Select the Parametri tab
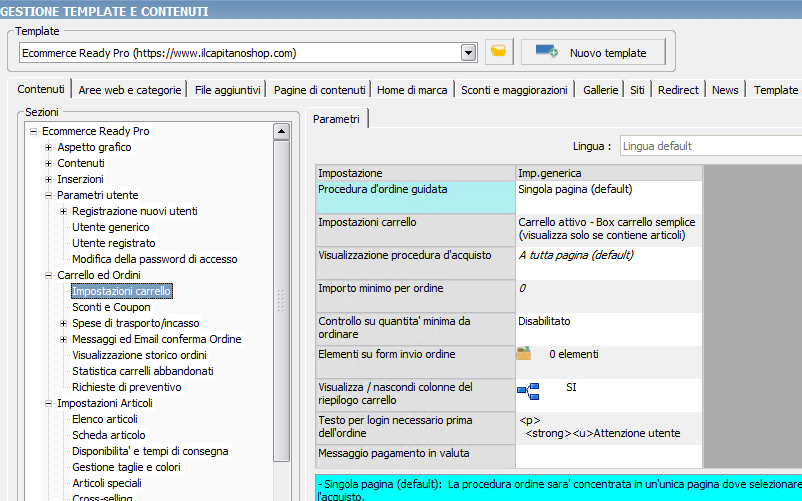 coord(336,119)
